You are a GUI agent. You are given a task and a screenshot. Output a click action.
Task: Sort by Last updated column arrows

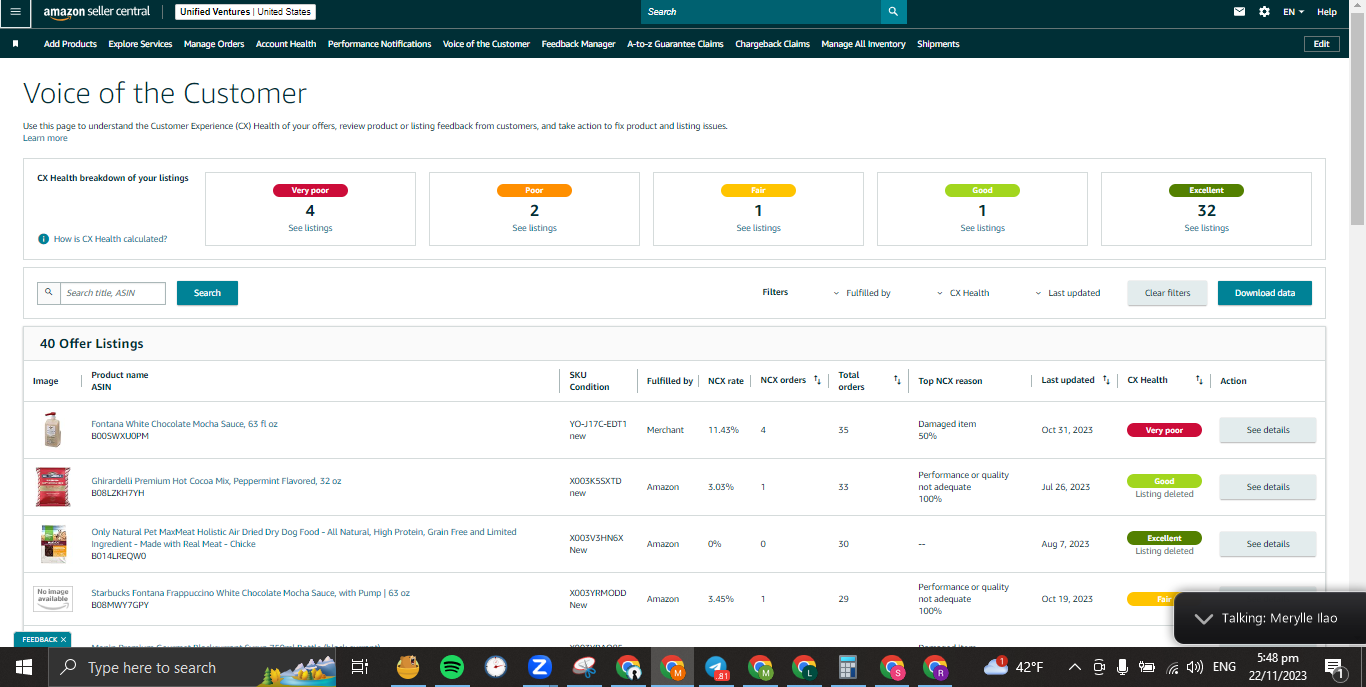(1106, 380)
